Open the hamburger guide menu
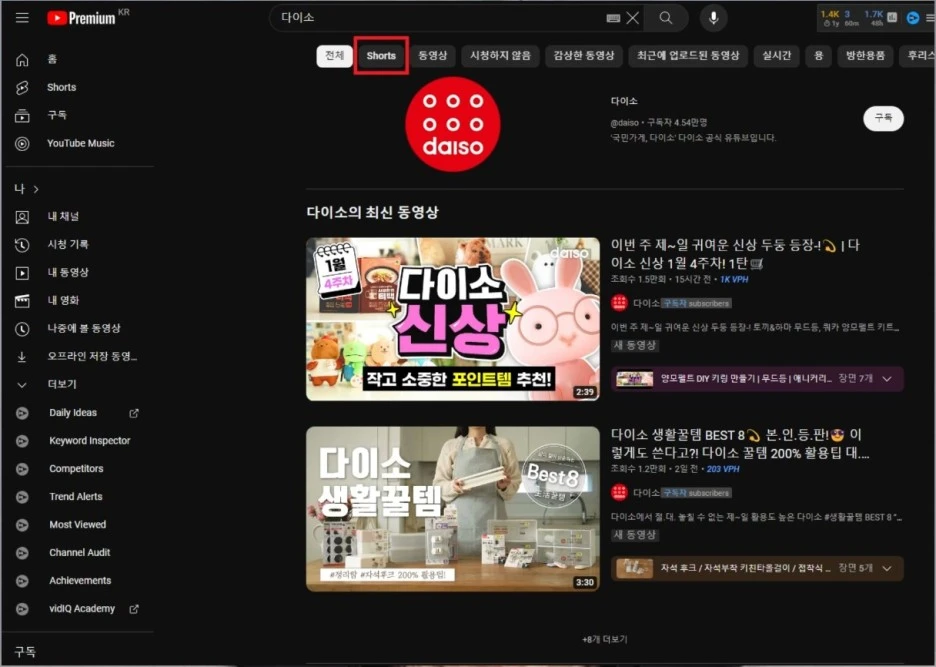 [x=22, y=17]
